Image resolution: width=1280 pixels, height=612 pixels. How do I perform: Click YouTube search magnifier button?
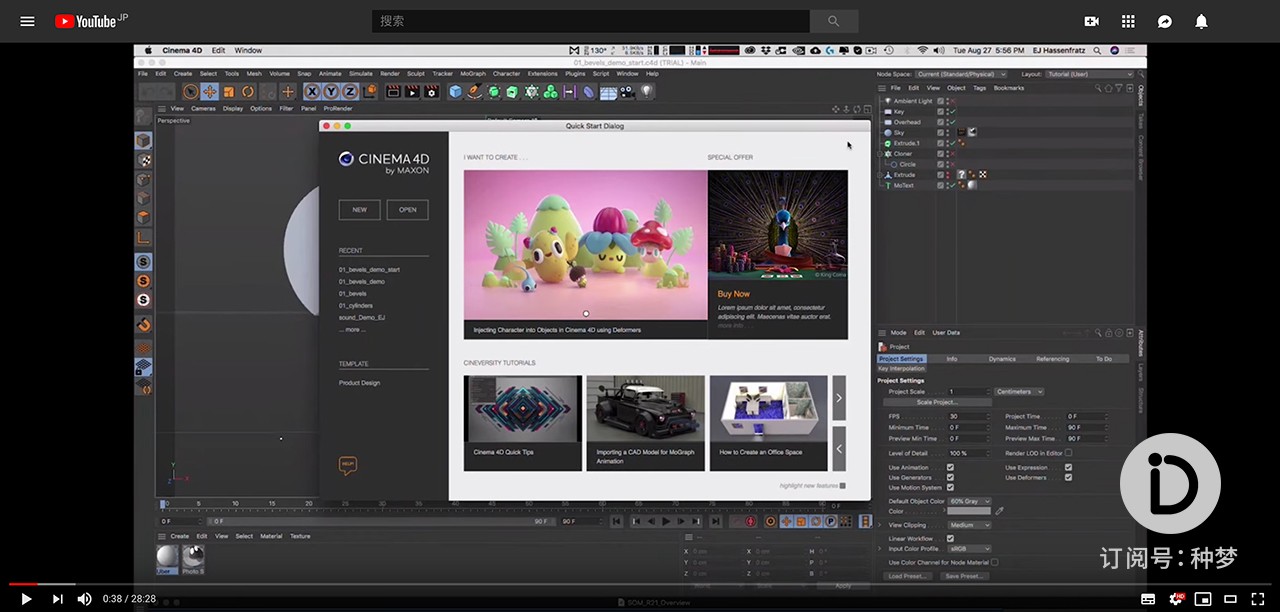click(834, 21)
